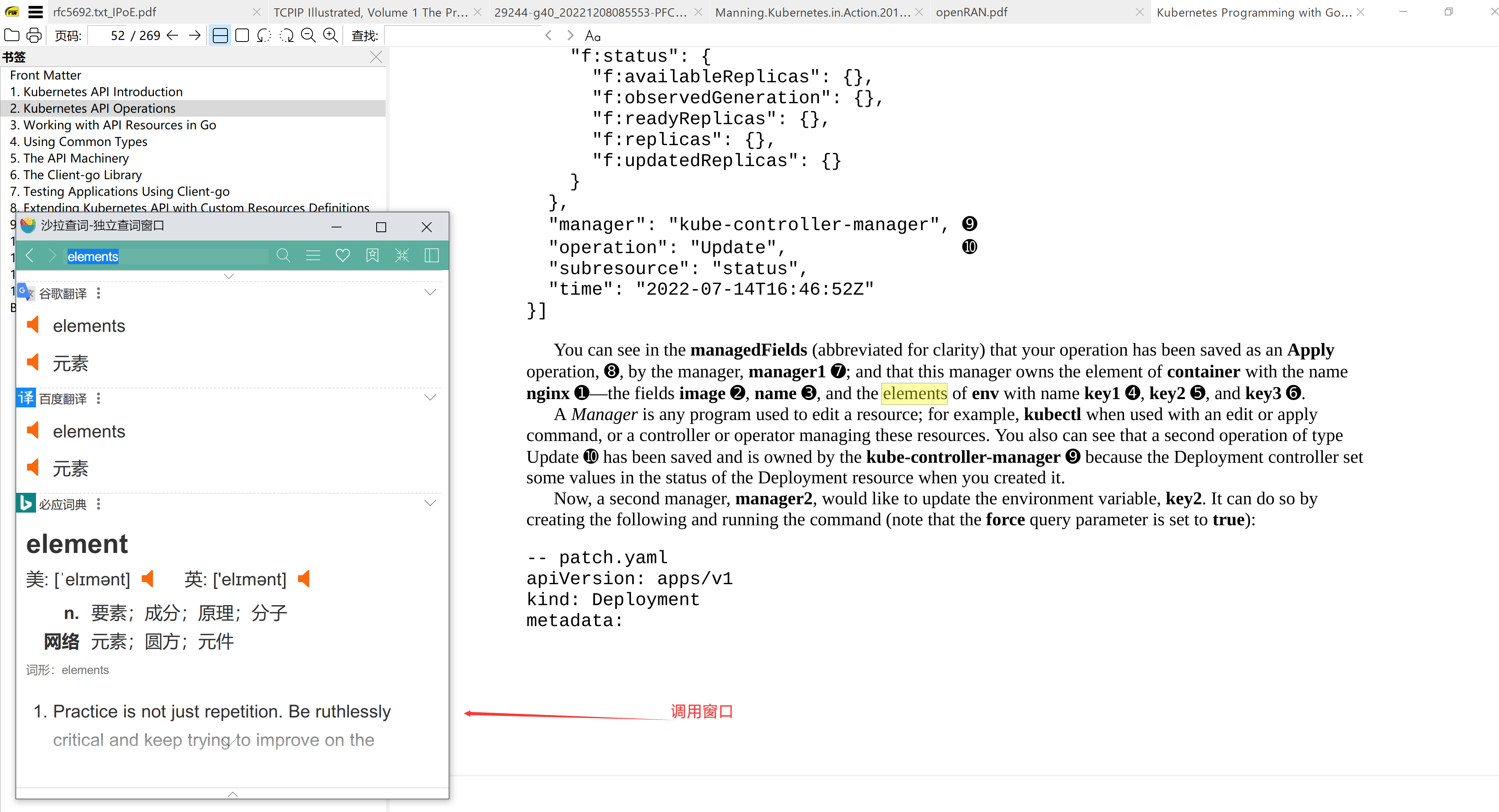
Task: Rotate the page counterclockwise
Action: coord(263,36)
